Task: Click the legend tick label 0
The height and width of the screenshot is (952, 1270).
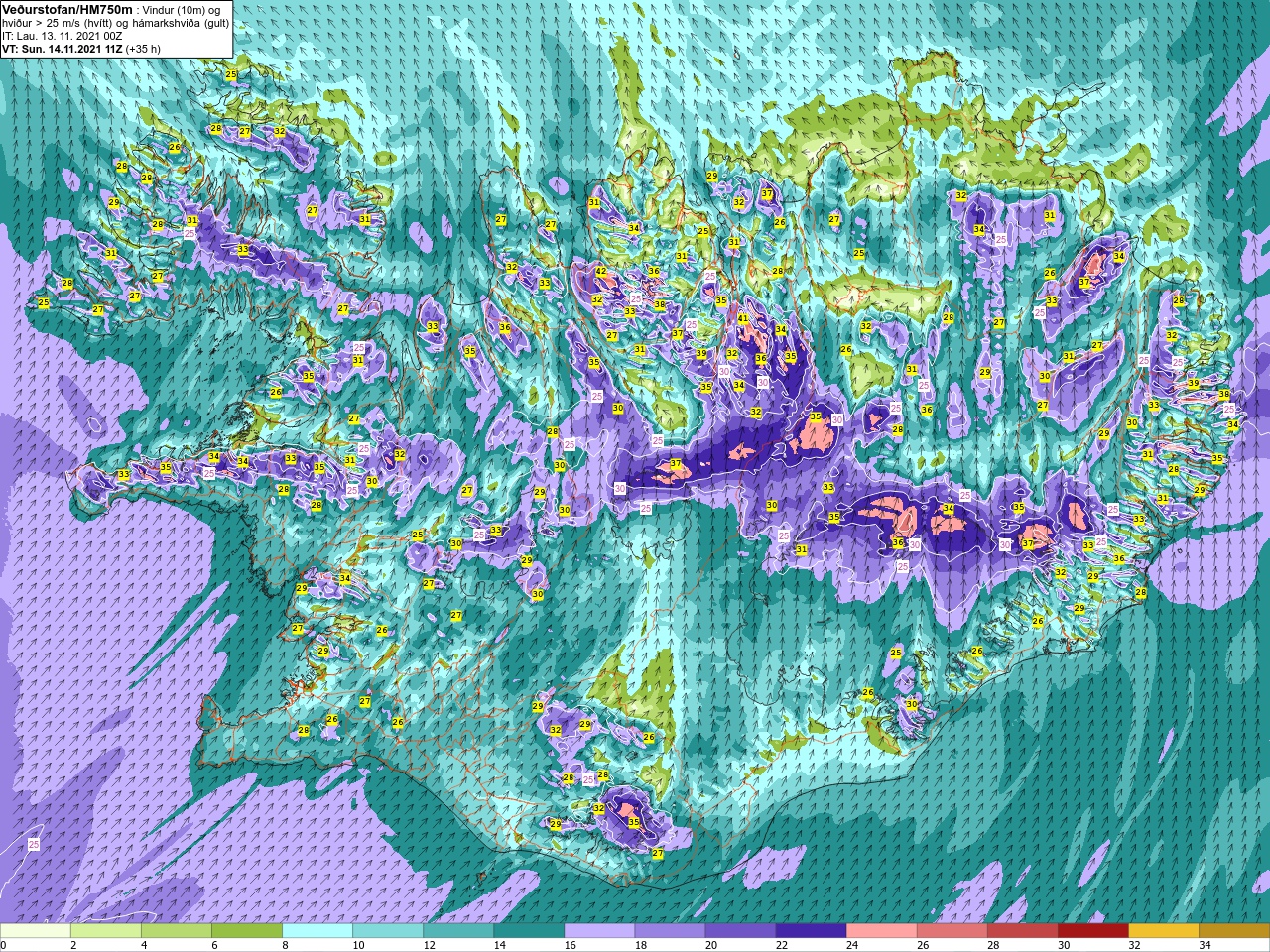Action: (x=4, y=945)
